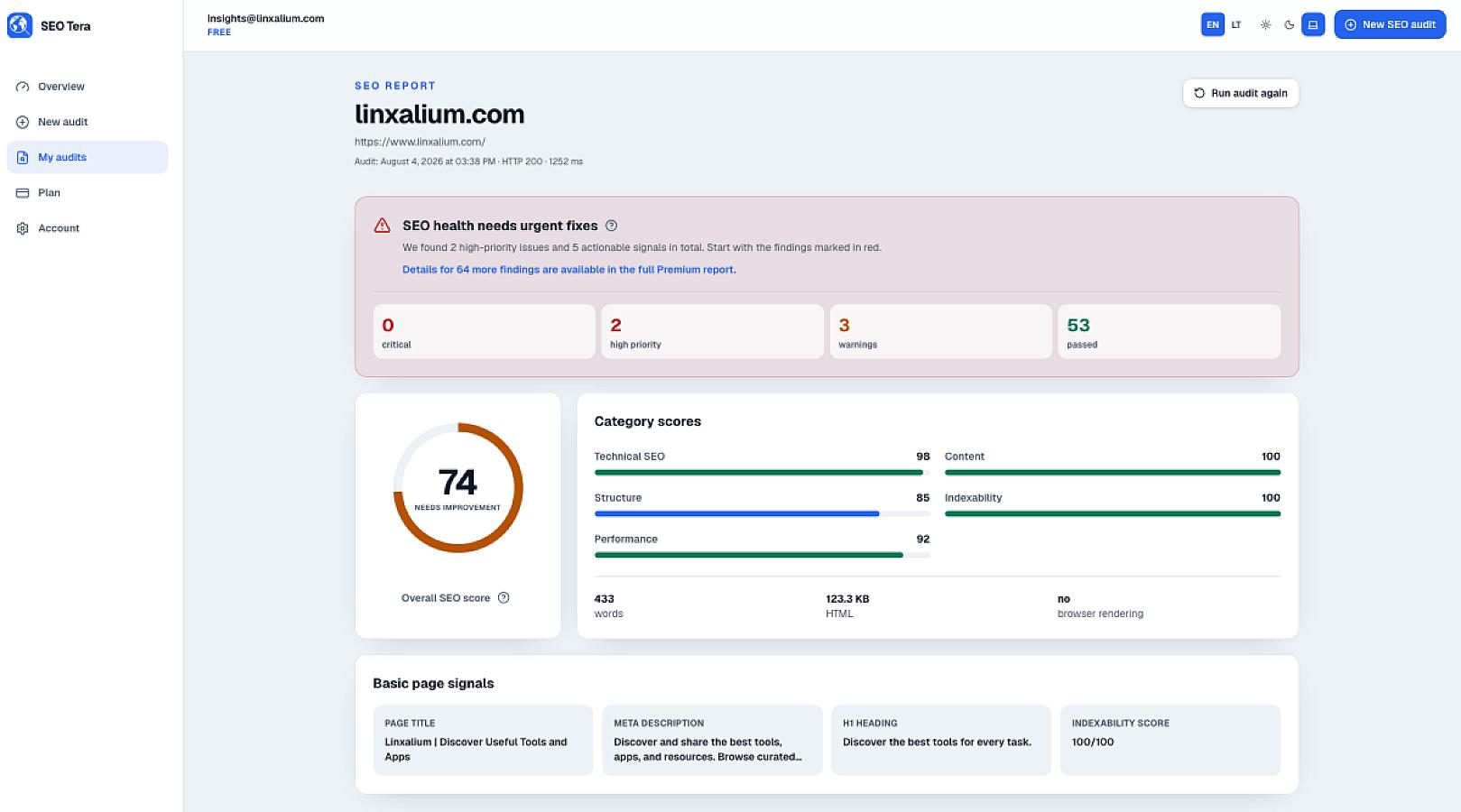The image size is (1461, 812).
Task: Select the 53 passed card
Action: point(1170,331)
